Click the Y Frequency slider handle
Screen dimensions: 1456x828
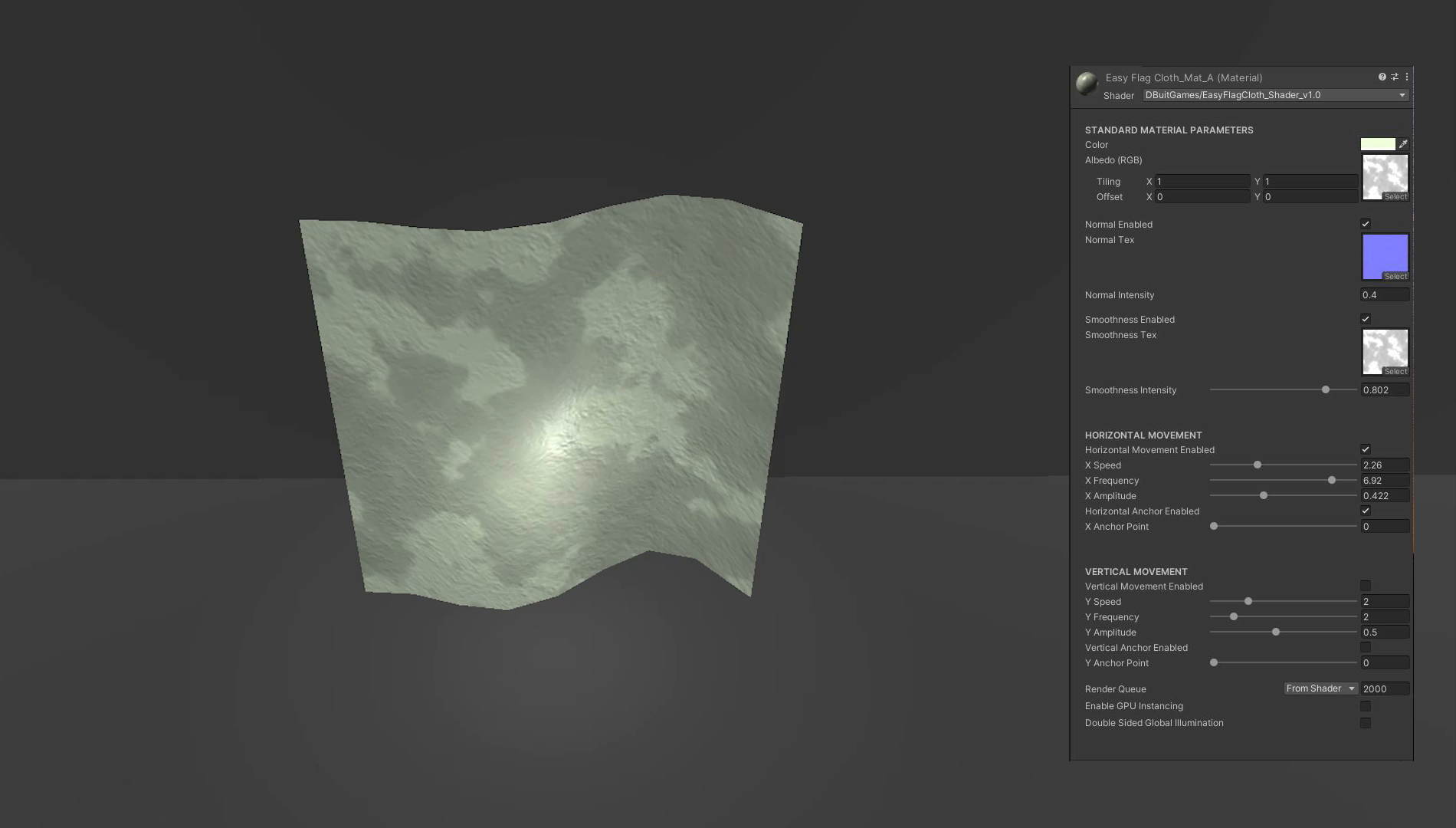pos(1234,616)
